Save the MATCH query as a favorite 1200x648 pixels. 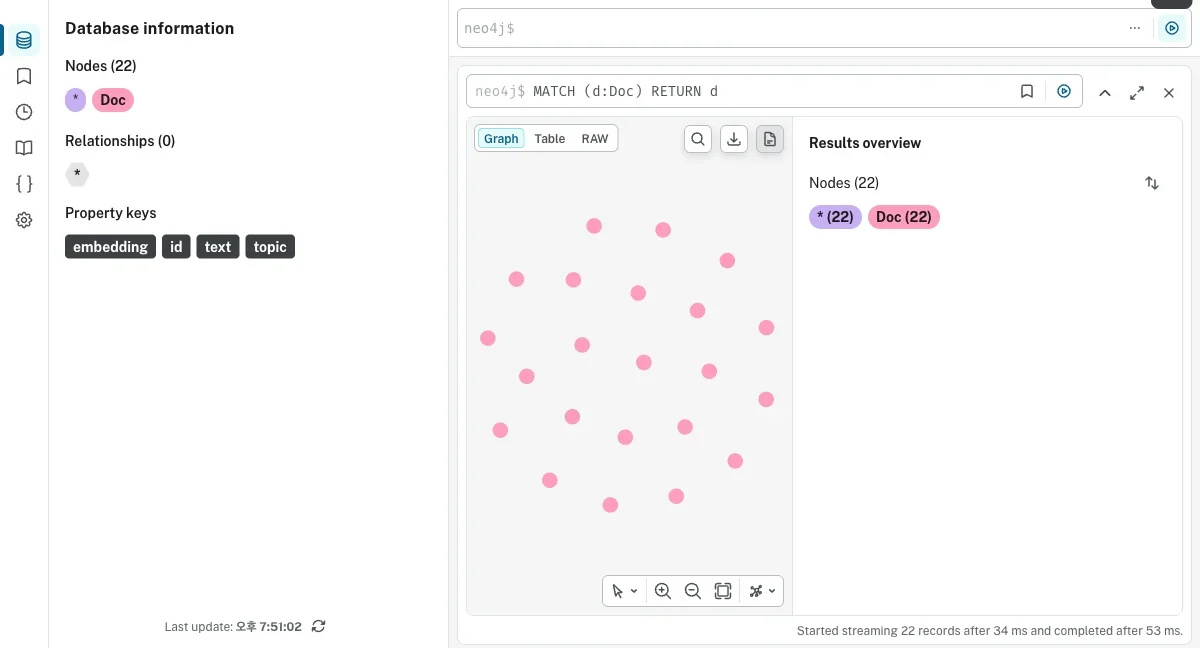point(1027,91)
